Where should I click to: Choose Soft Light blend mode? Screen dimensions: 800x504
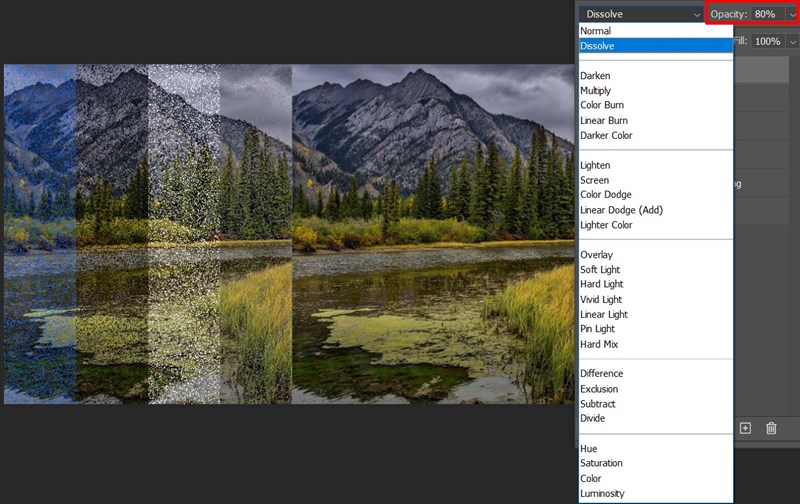[x=600, y=270]
